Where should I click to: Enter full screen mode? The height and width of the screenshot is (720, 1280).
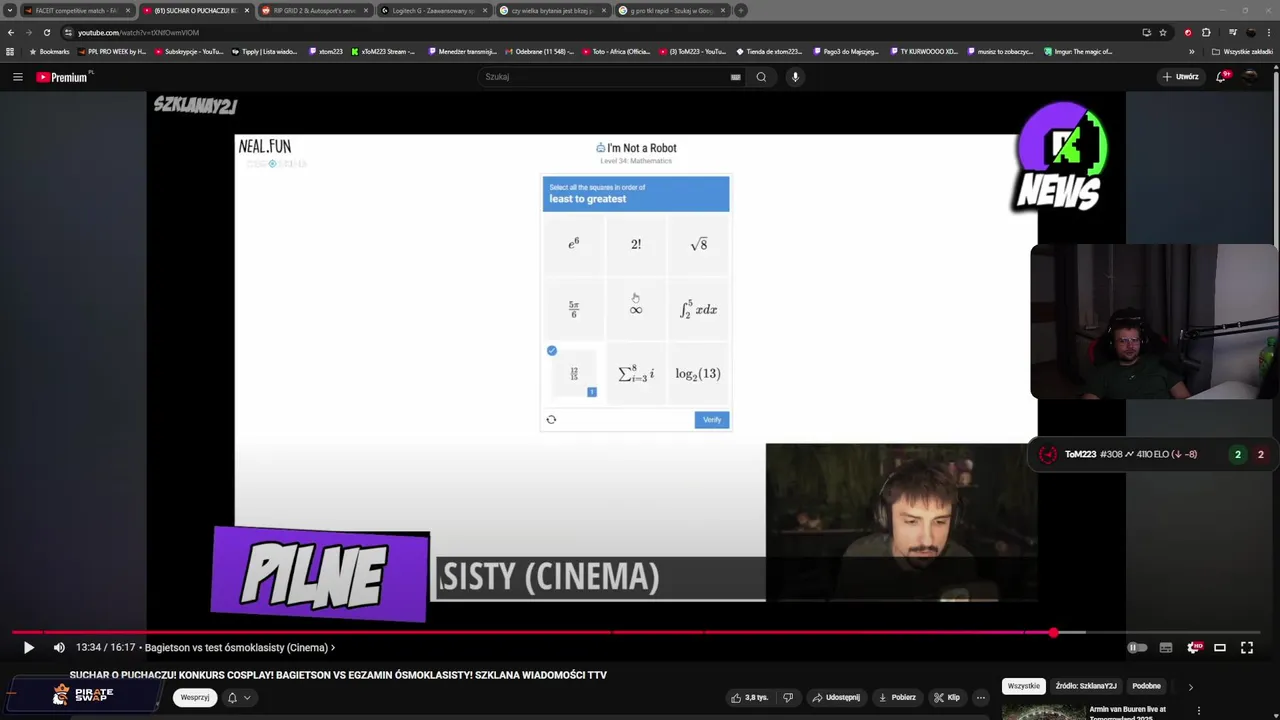click(1247, 647)
